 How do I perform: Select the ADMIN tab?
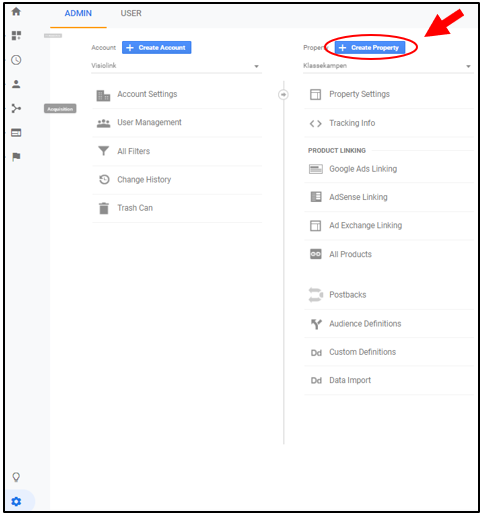[78, 13]
